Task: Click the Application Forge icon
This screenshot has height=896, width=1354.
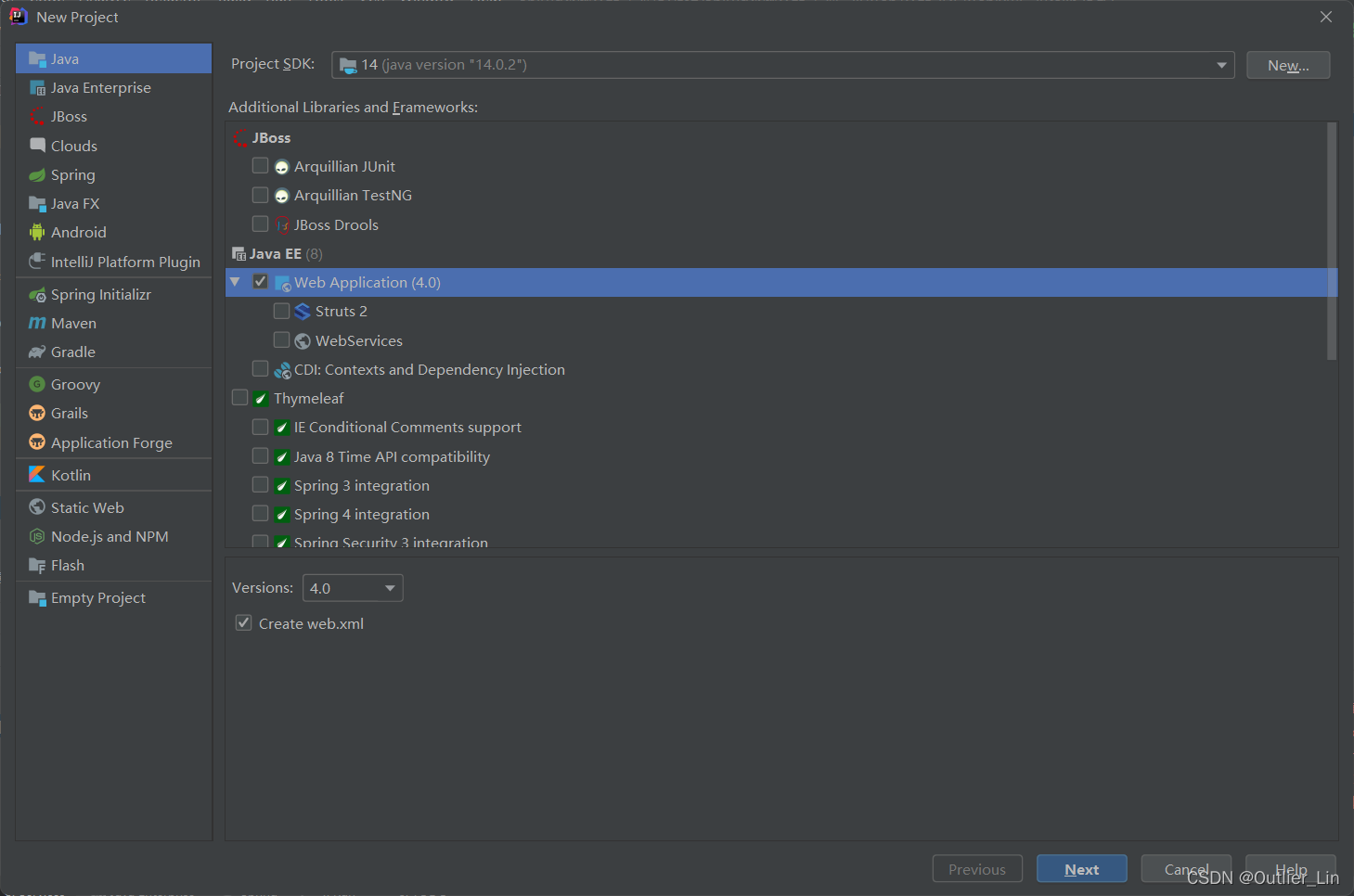Action: click(37, 442)
